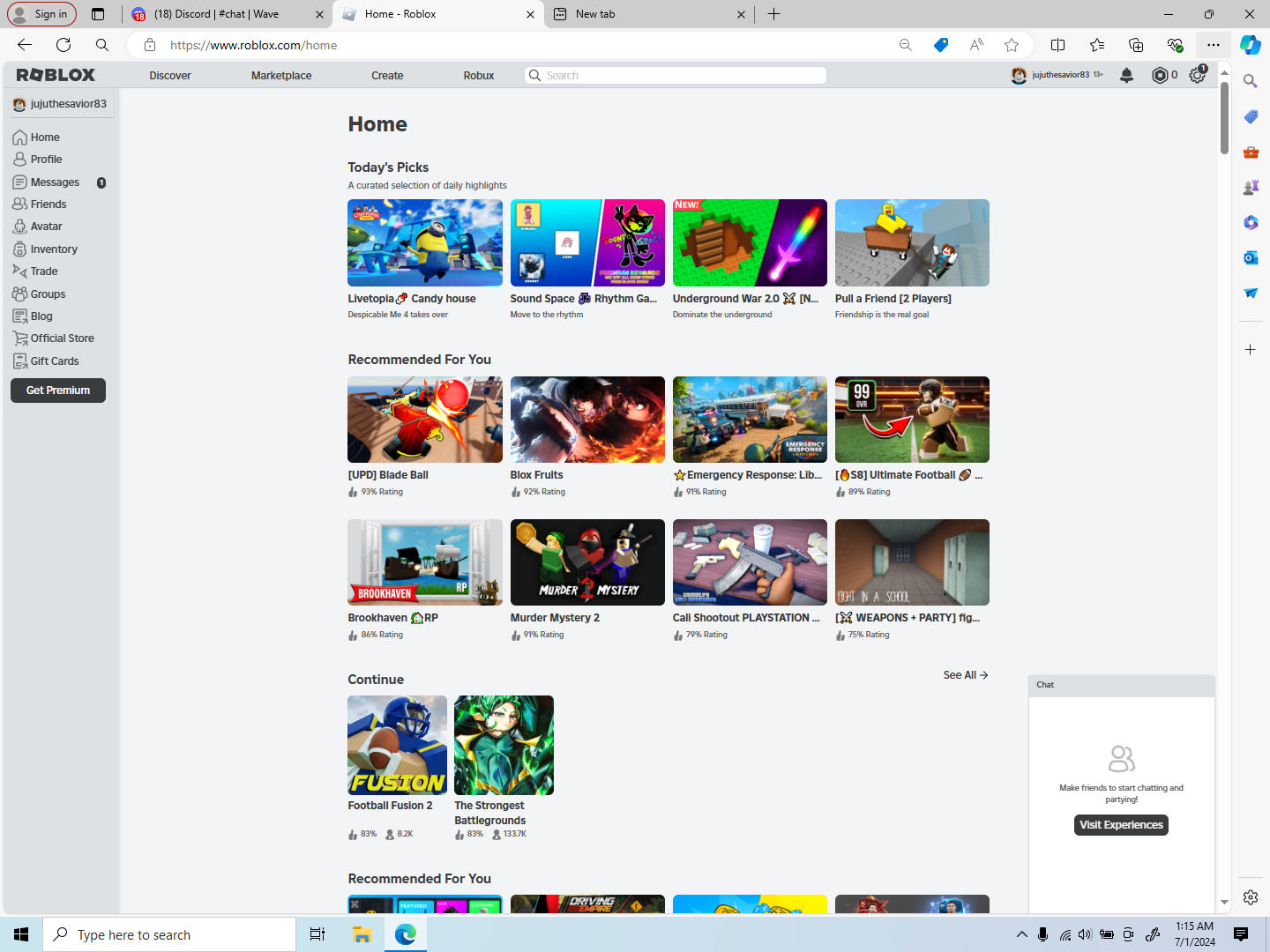Image resolution: width=1270 pixels, height=952 pixels.
Task: Open the Outlook icon in the Edge sidebar
Action: [x=1251, y=258]
